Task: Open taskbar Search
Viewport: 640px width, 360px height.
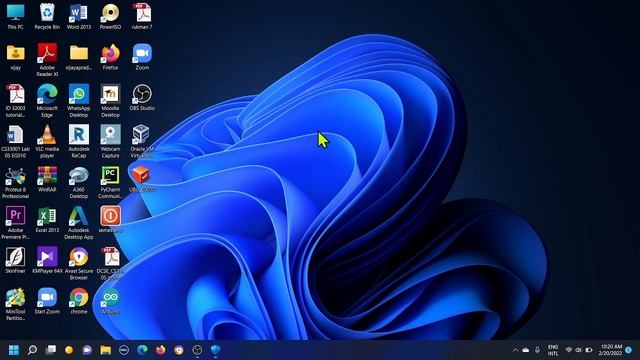Action: [32, 350]
